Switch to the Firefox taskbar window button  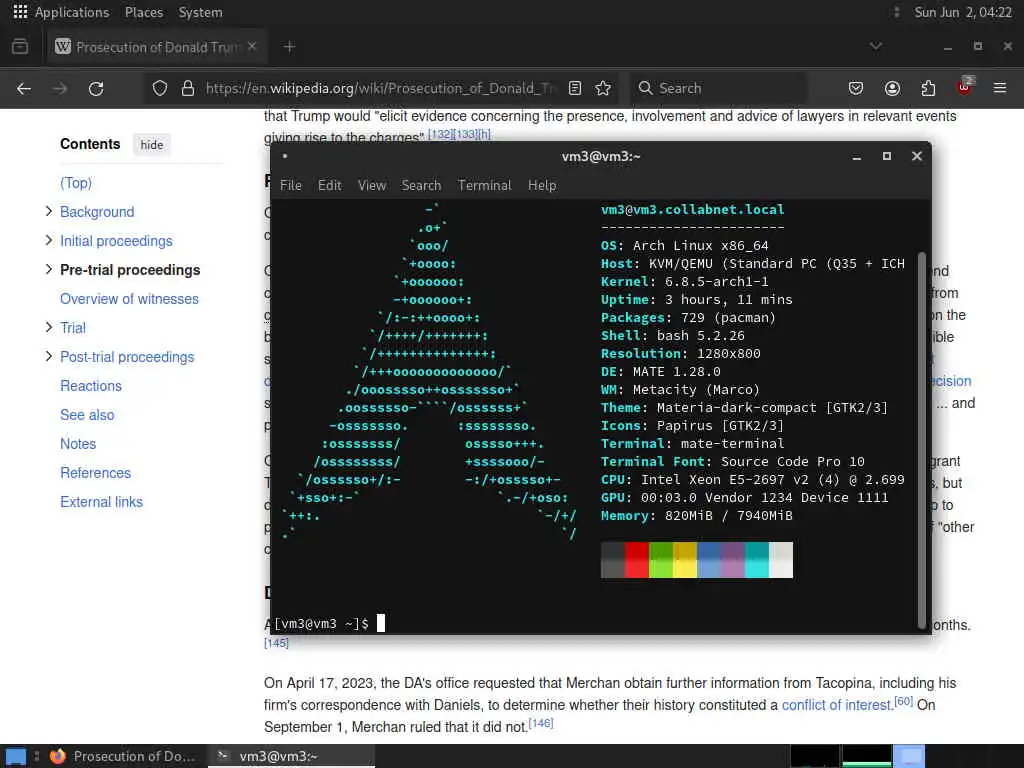point(123,756)
